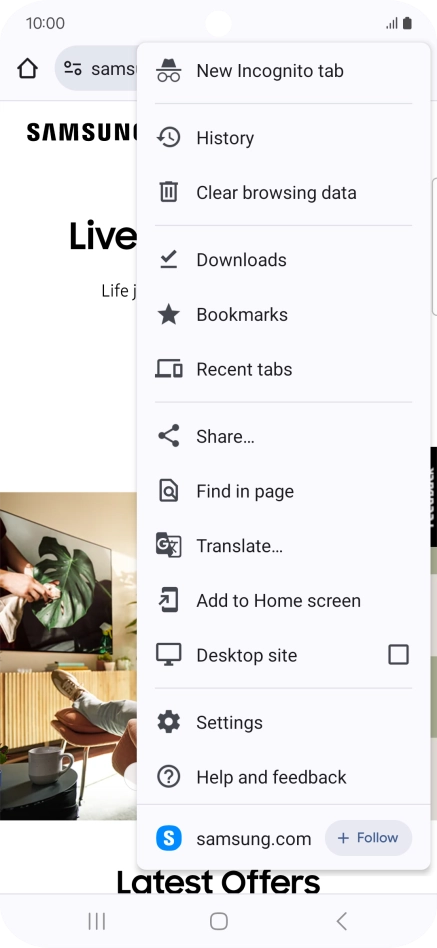Click the Incognito hat-and-glasses icon
Image resolution: width=437 pixels, height=948 pixels.
(169, 71)
